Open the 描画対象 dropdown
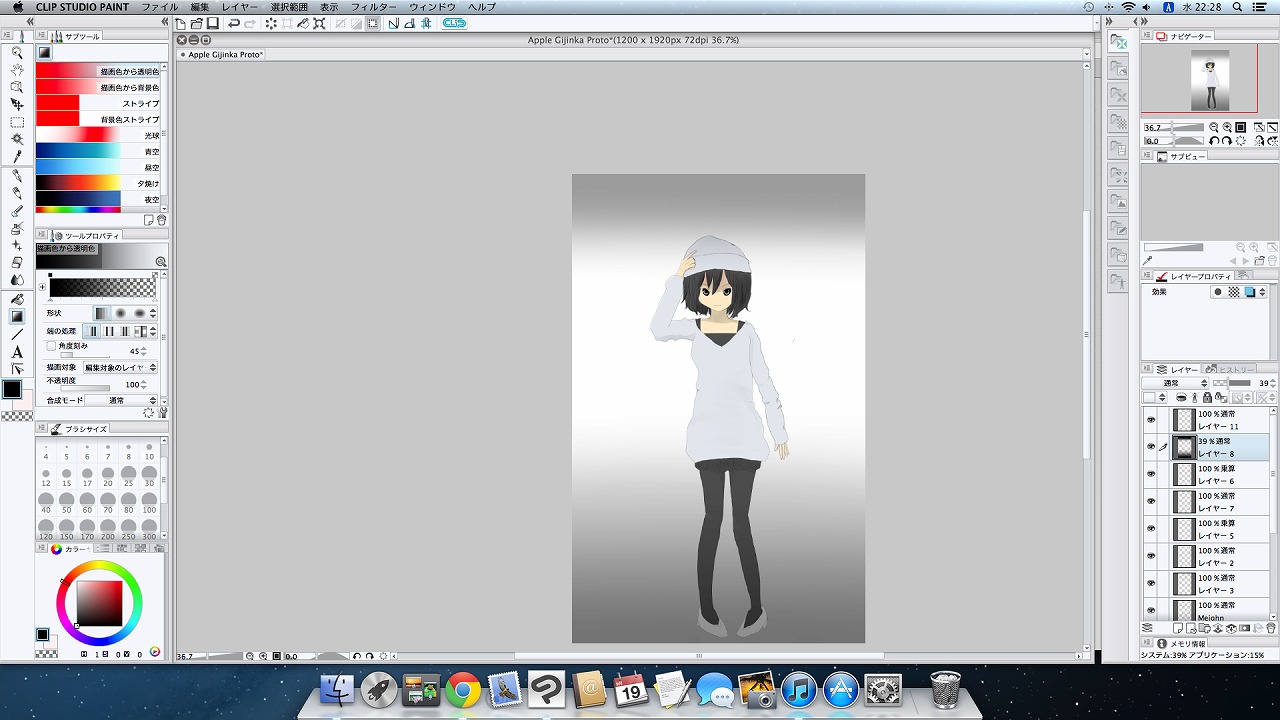 tap(120, 368)
